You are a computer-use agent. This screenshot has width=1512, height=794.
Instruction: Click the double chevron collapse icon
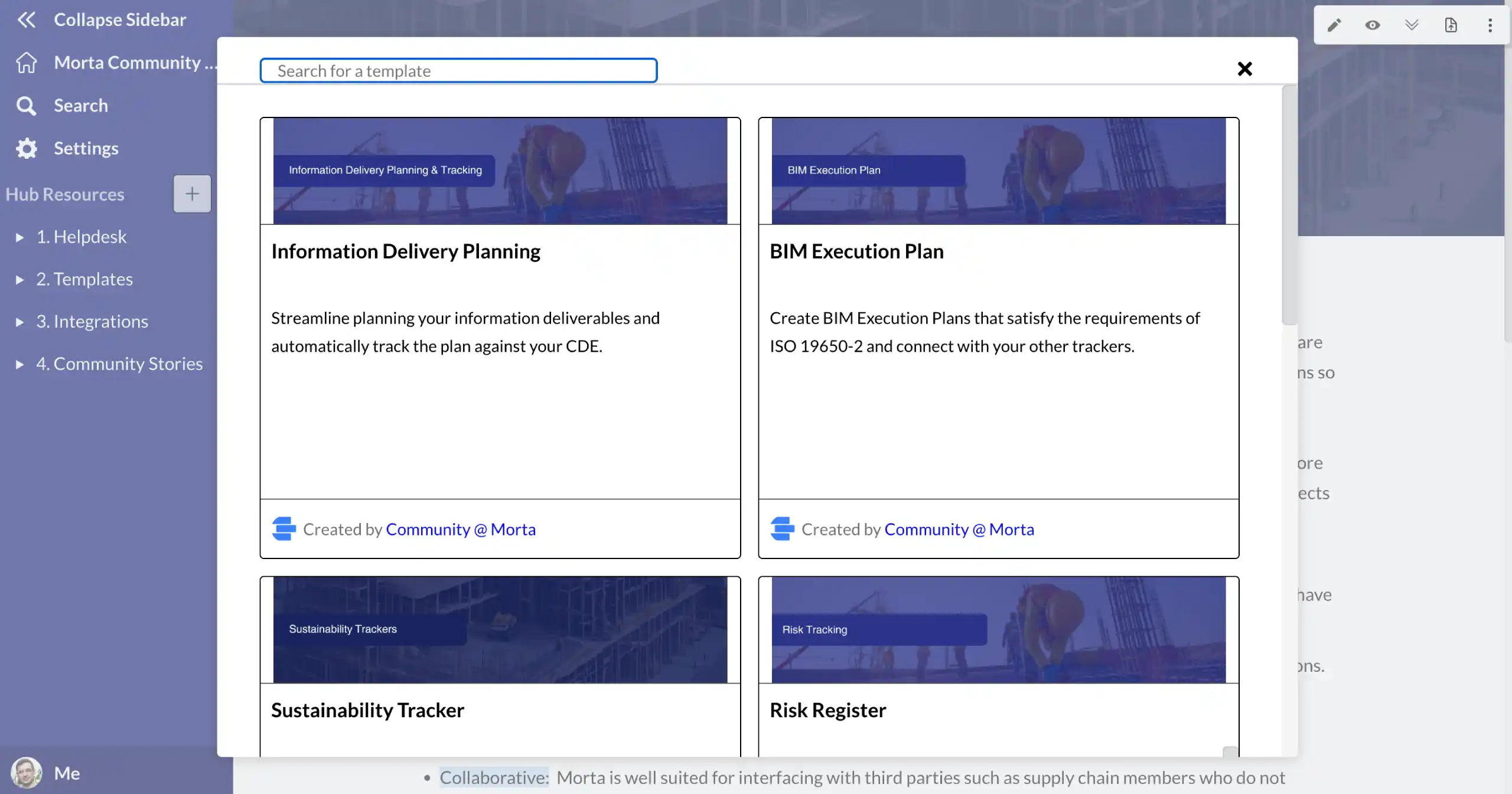(1412, 25)
